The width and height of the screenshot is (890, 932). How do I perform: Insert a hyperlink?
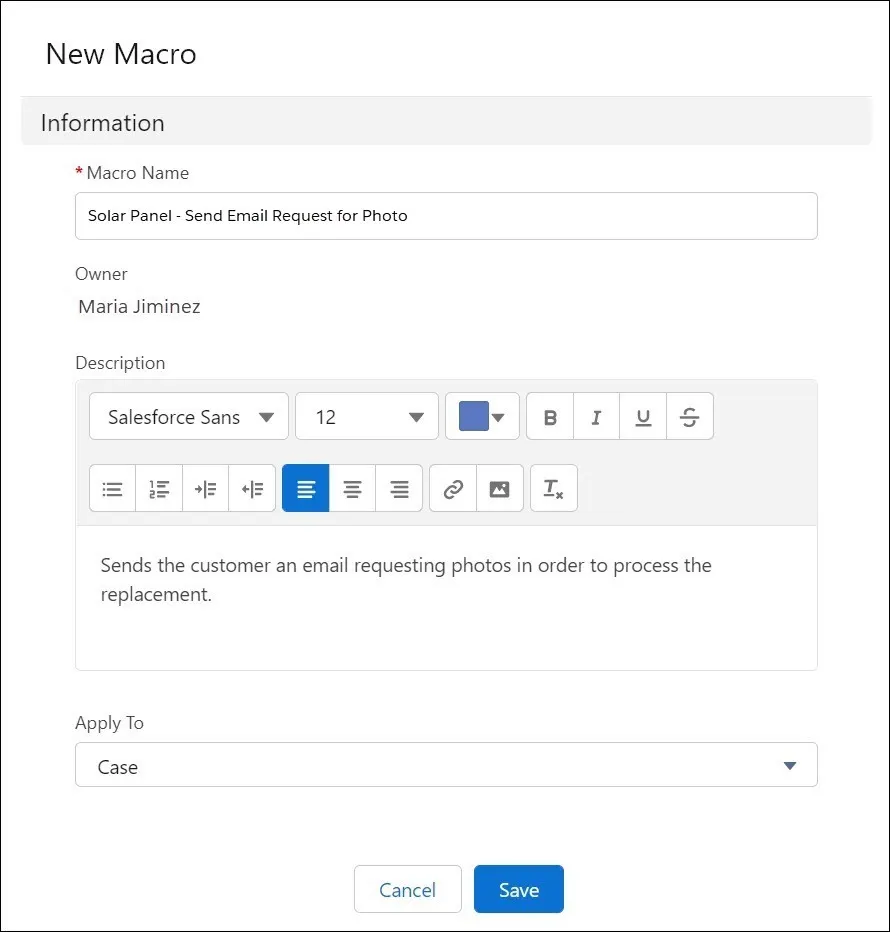tap(453, 489)
